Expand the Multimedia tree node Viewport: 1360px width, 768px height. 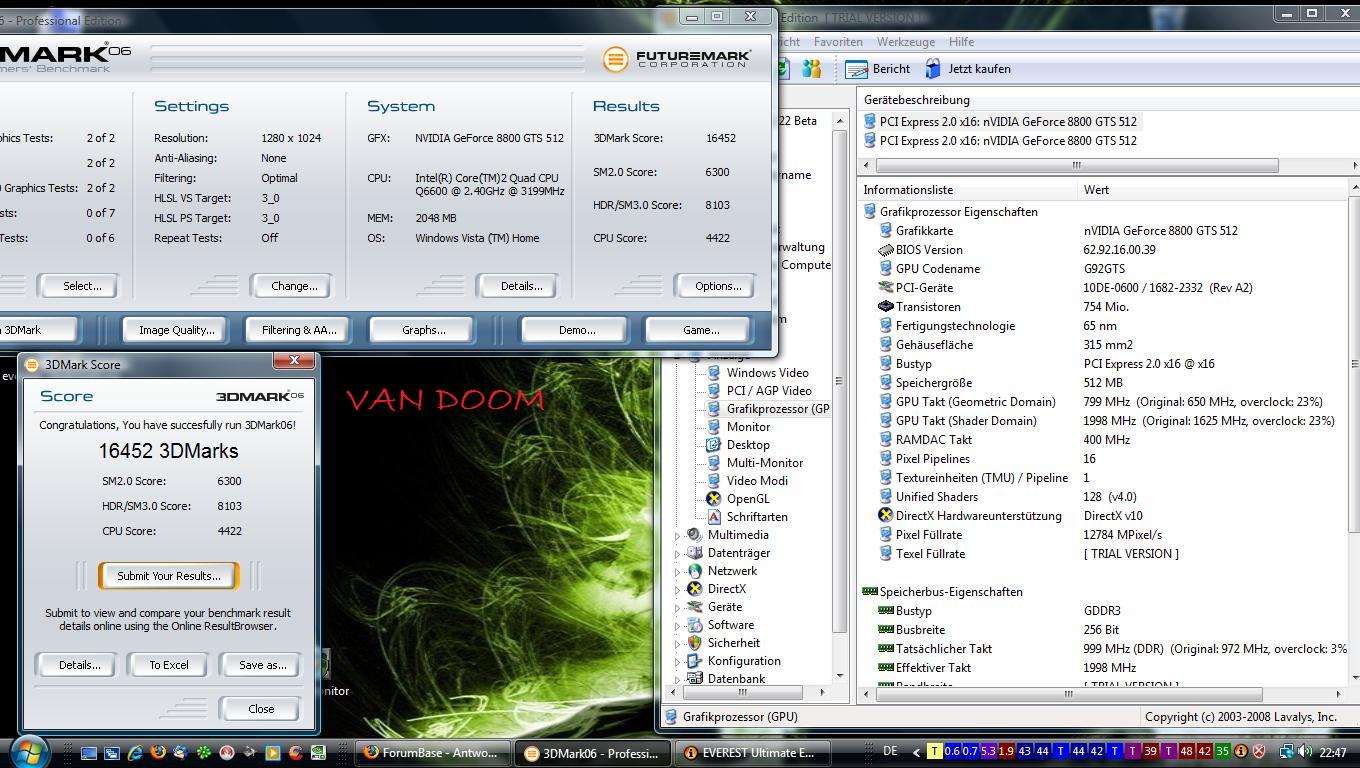click(x=678, y=535)
